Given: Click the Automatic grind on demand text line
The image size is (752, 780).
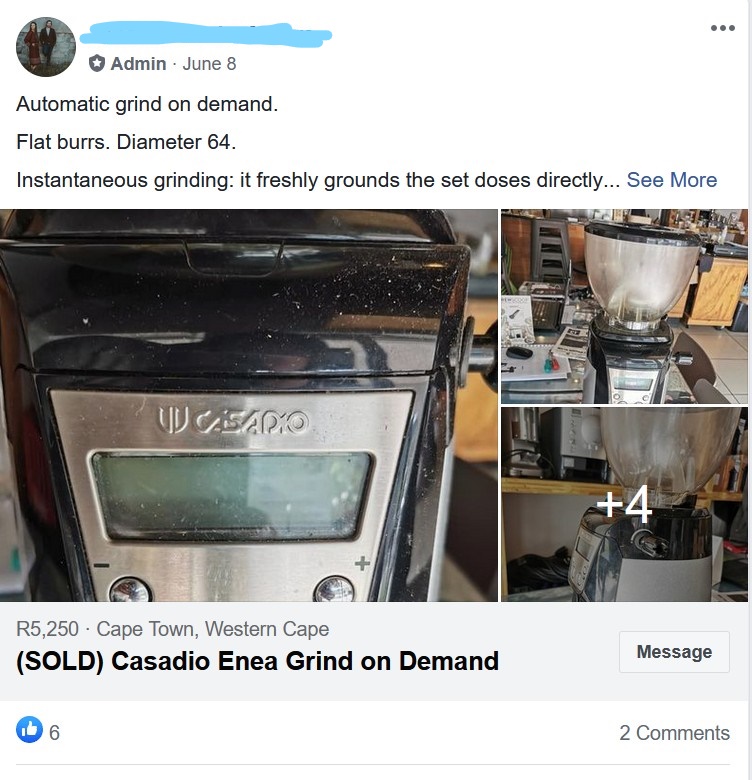Looking at the screenshot, I should 147,104.
